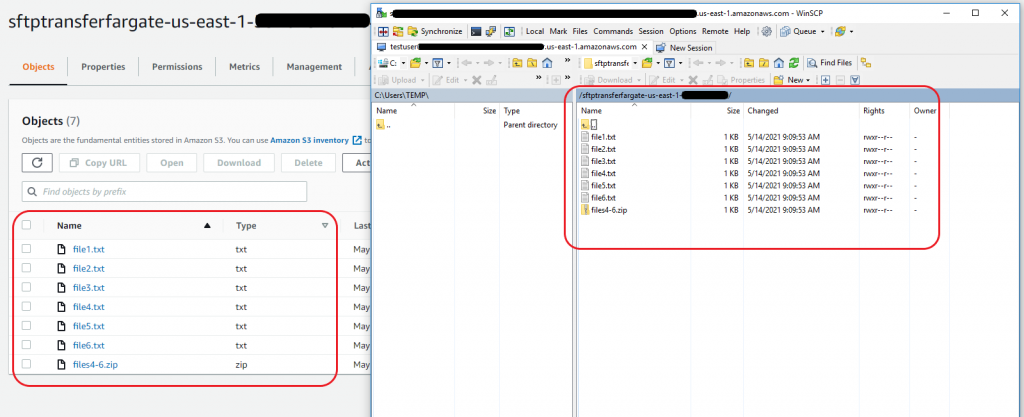The image size is (1024, 417).
Task: Expand the remote filter dropdown arrow
Action: [x=680, y=63]
